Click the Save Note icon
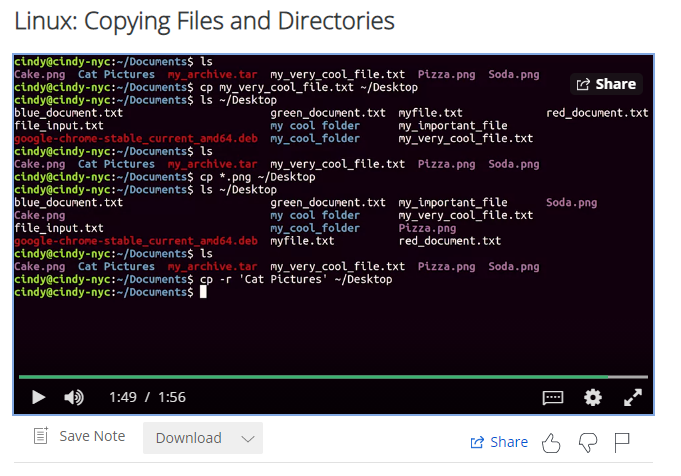 click(x=41, y=435)
